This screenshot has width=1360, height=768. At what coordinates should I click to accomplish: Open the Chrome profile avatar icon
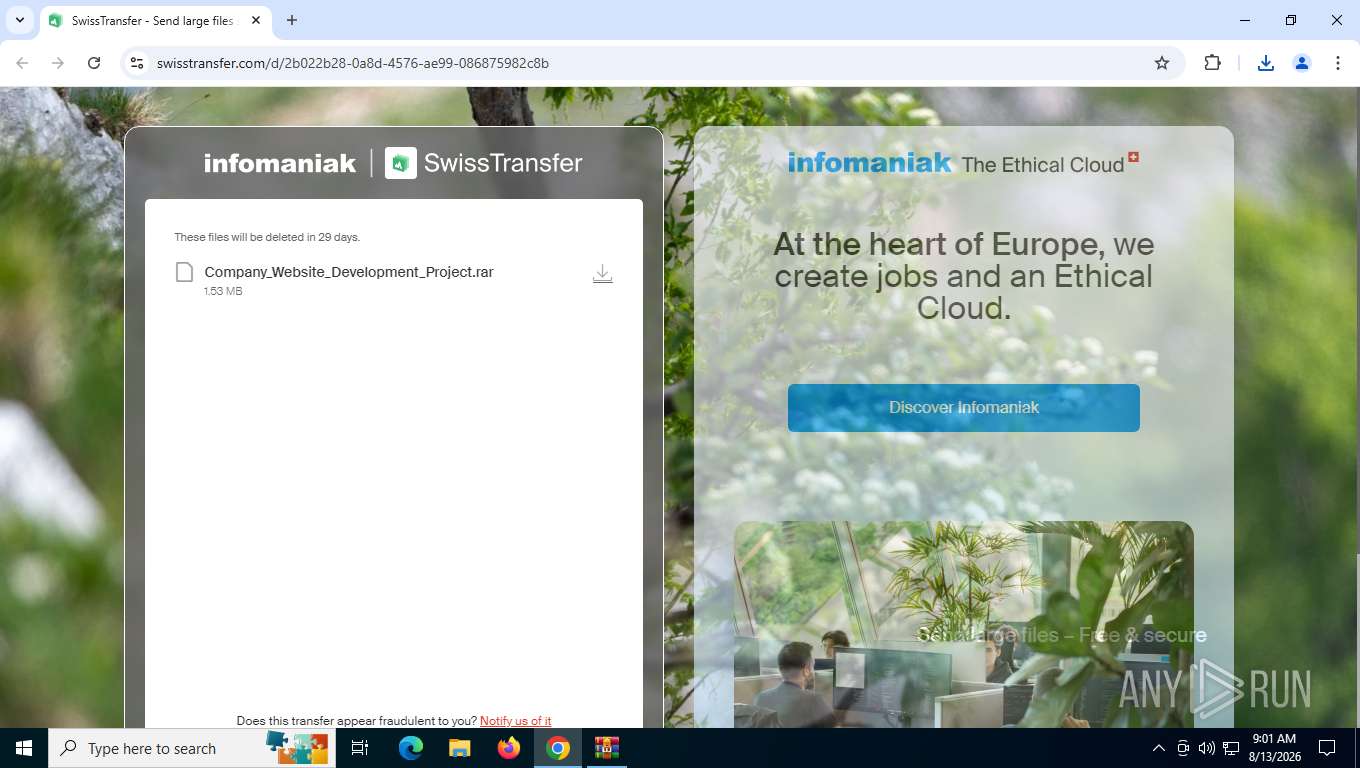click(1302, 63)
